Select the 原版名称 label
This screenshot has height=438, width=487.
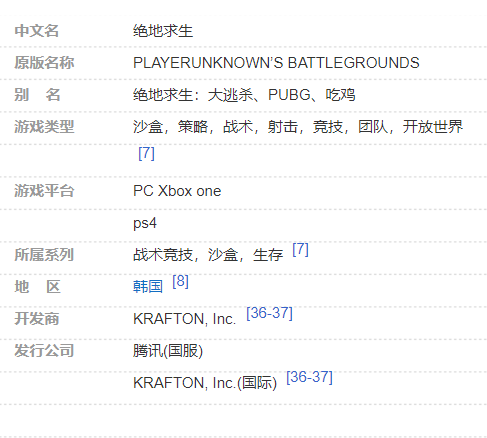pyautogui.click(x=44, y=63)
